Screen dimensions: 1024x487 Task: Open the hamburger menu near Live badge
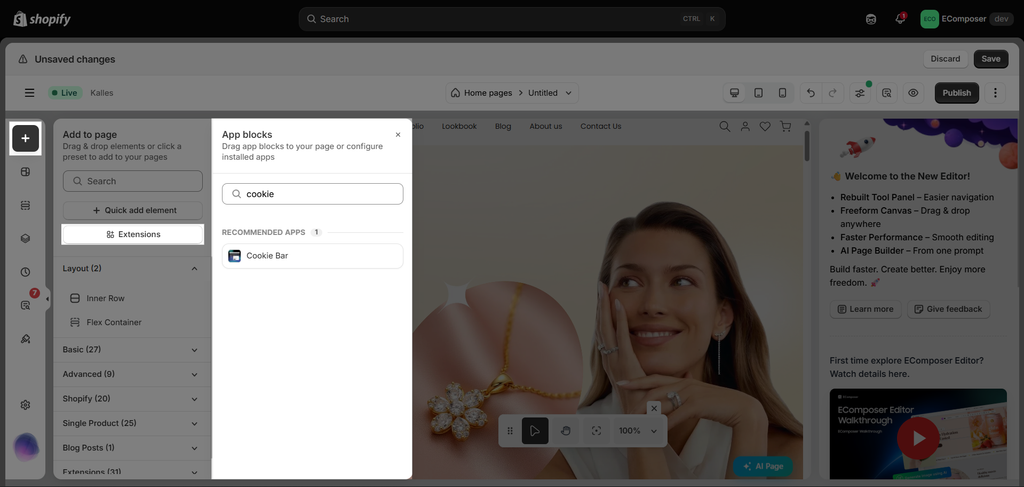click(x=29, y=93)
